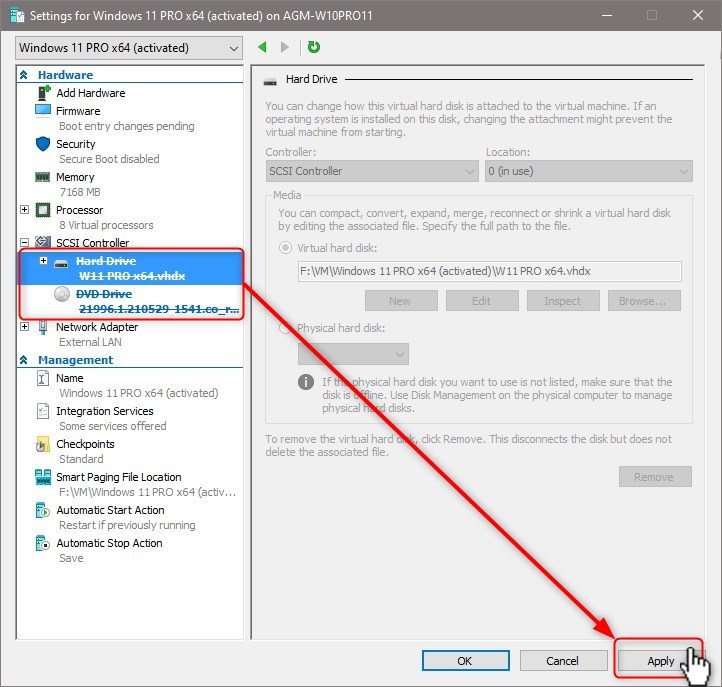
Task: Click the Browse... button
Action: (x=644, y=301)
